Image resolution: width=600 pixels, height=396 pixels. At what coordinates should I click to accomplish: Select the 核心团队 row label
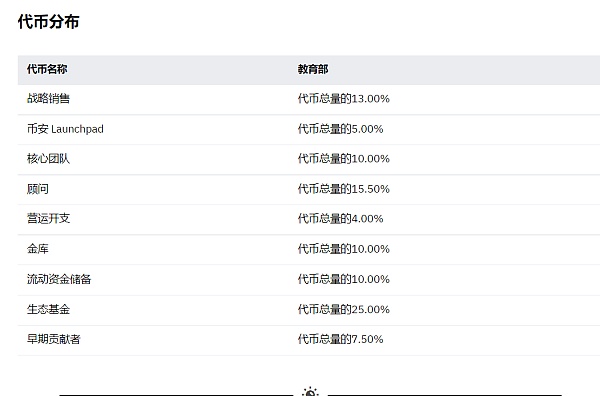pos(48,159)
